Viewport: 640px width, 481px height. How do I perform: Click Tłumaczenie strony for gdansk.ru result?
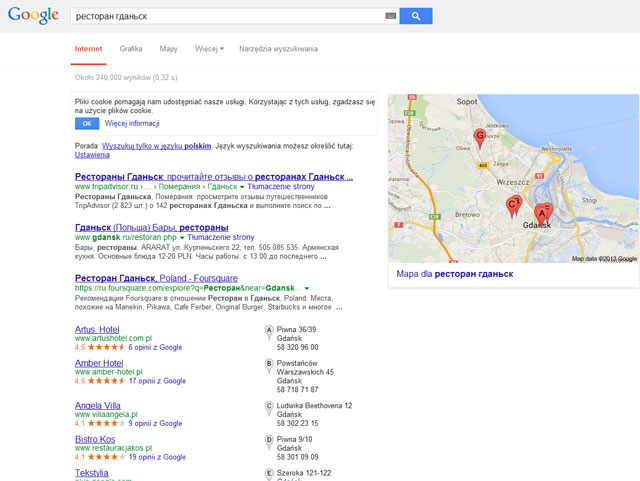[221, 237]
